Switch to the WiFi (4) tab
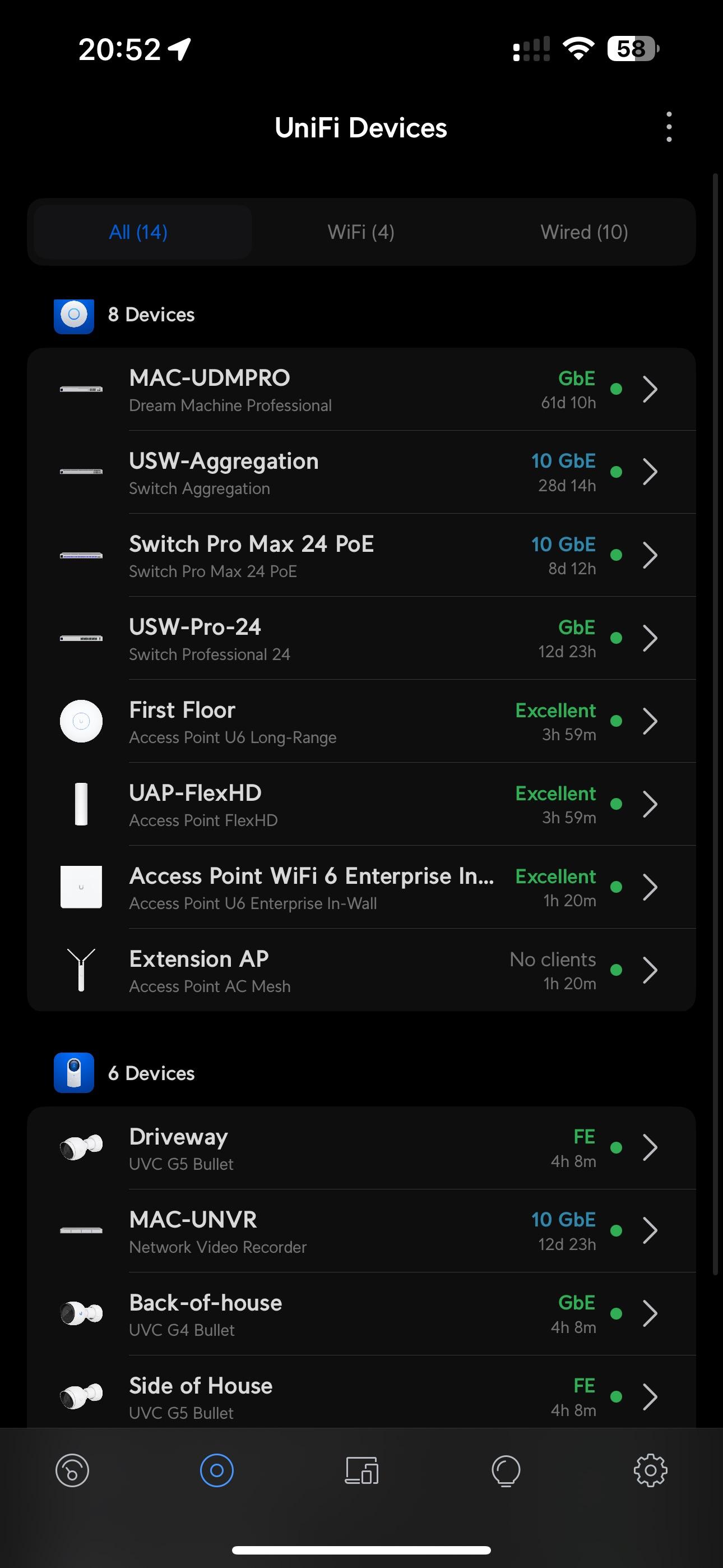Viewport: 723px width, 1568px height. pyautogui.click(x=361, y=232)
